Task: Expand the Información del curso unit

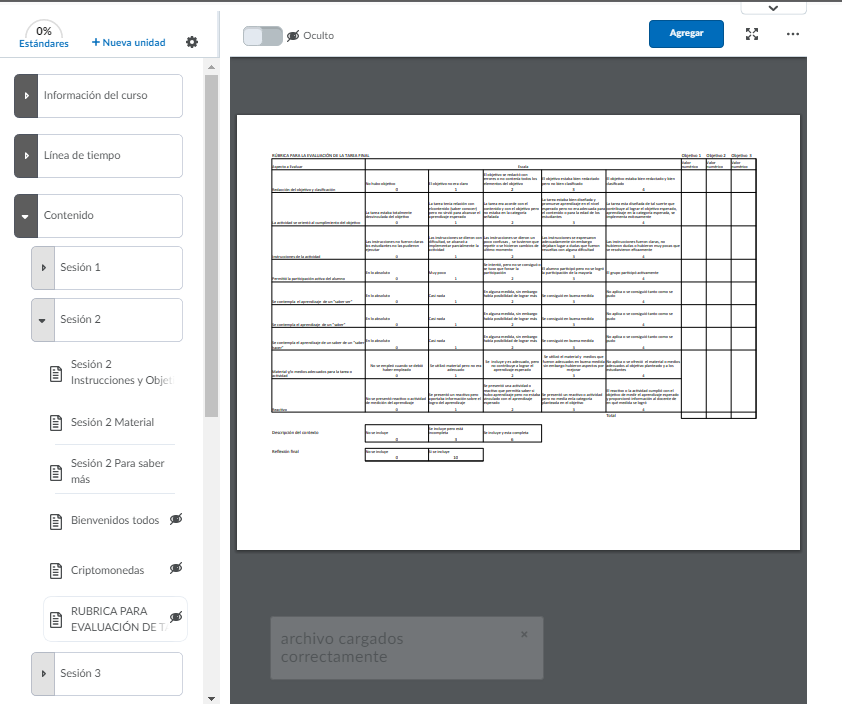Action: click(26, 96)
